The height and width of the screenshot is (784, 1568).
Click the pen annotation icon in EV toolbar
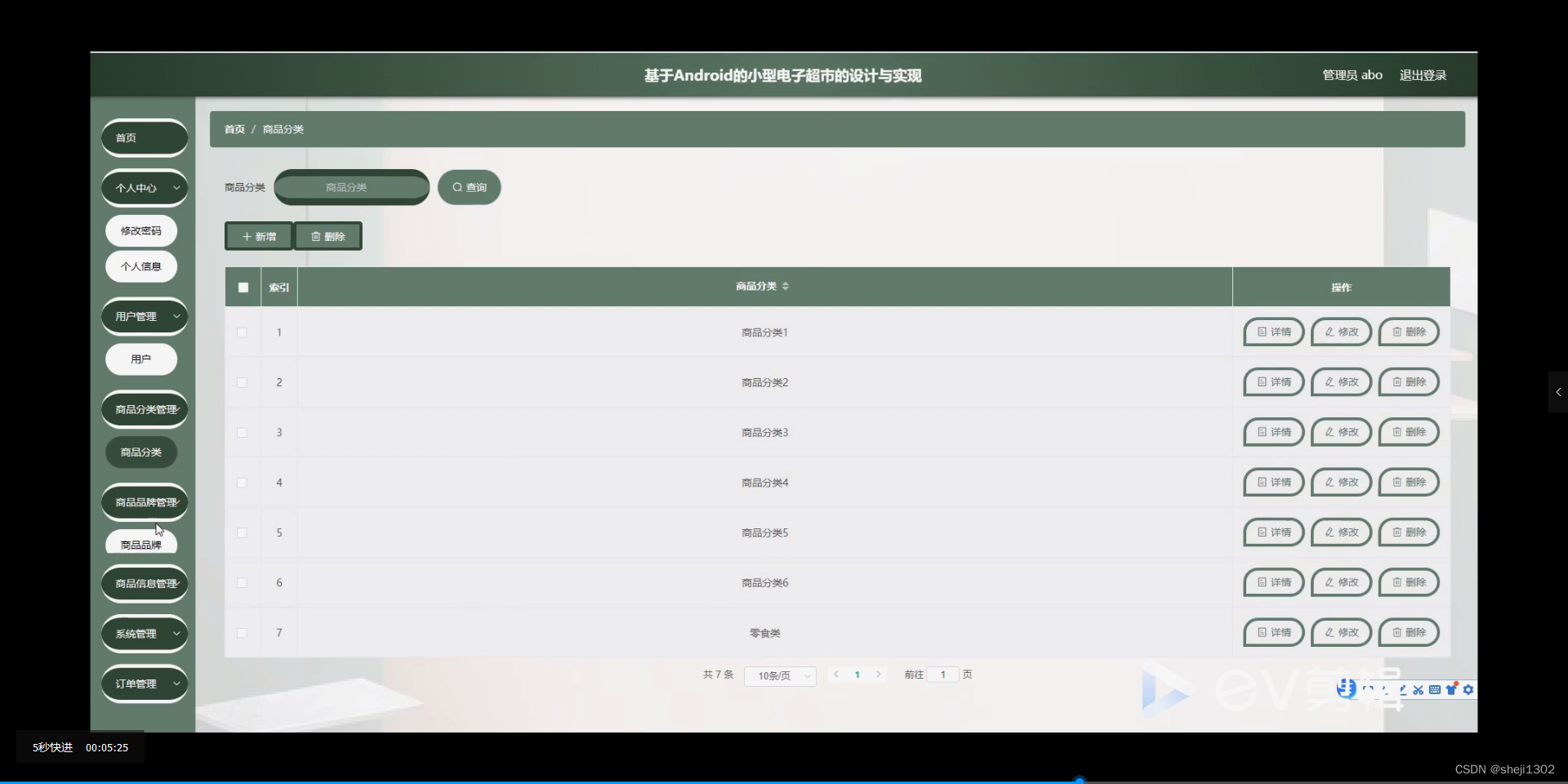tap(1403, 690)
